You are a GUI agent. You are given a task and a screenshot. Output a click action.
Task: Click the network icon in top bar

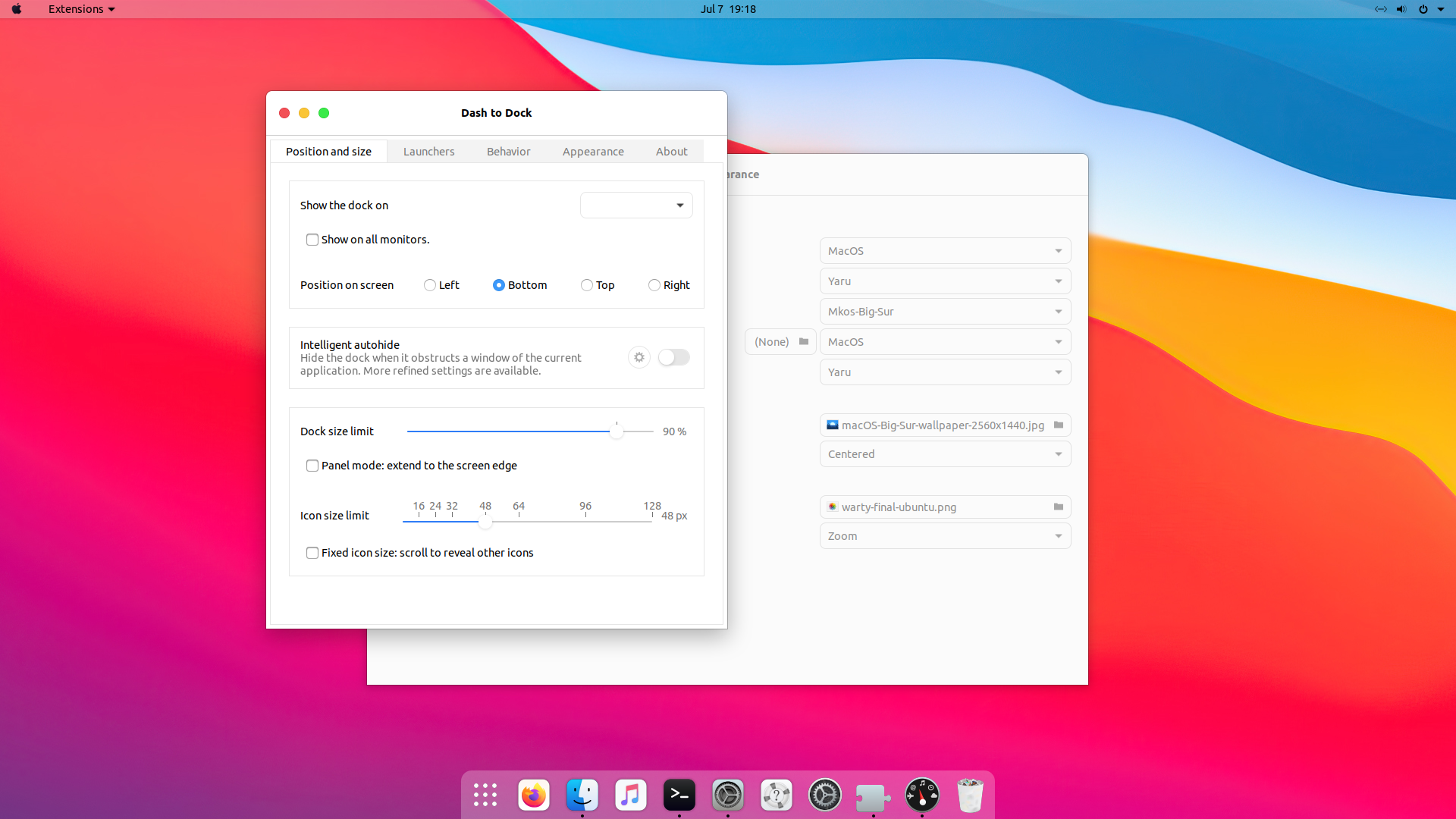click(1380, 9)
